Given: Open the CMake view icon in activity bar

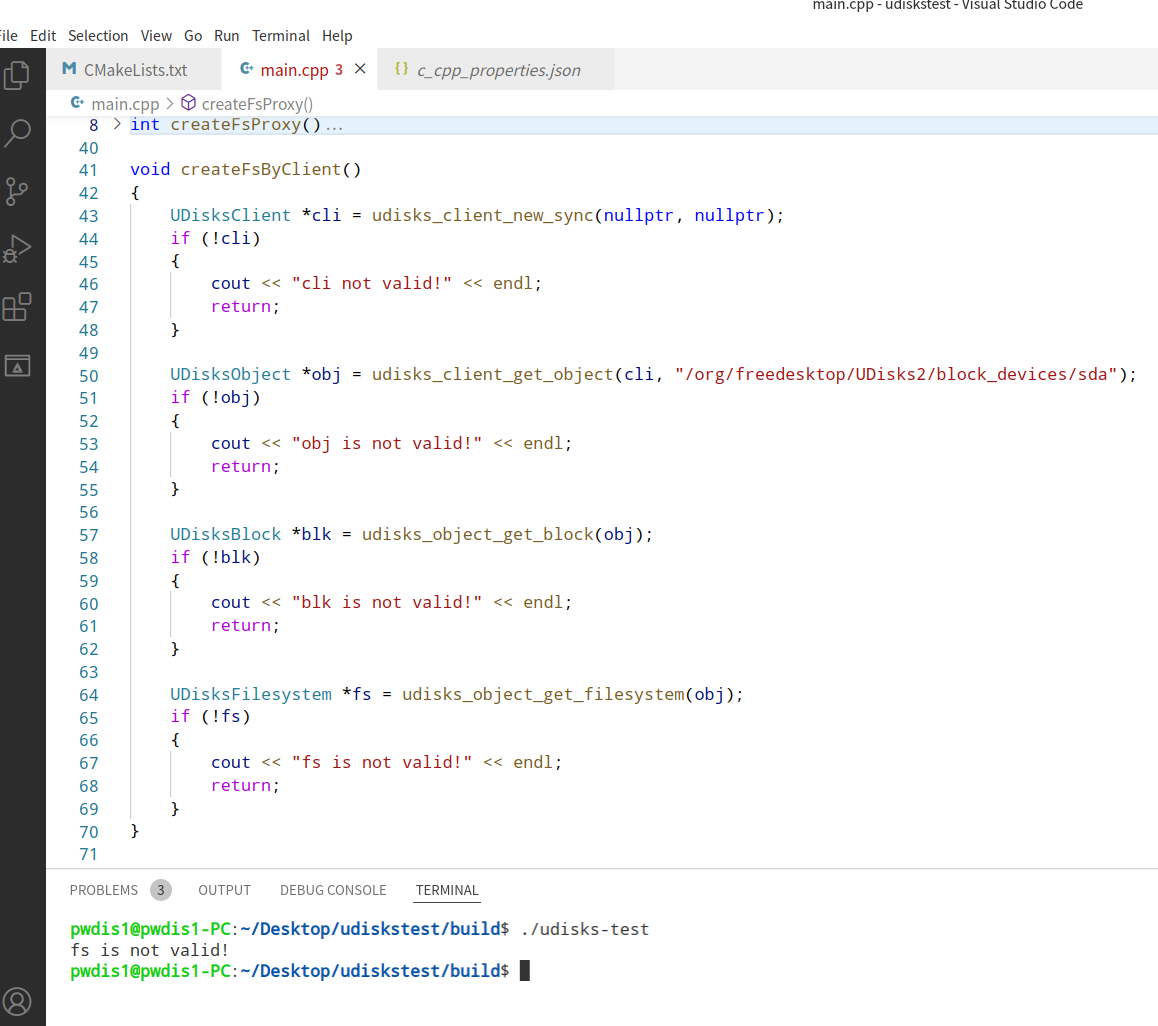Looking at the screenshot, I should [17, 365].
